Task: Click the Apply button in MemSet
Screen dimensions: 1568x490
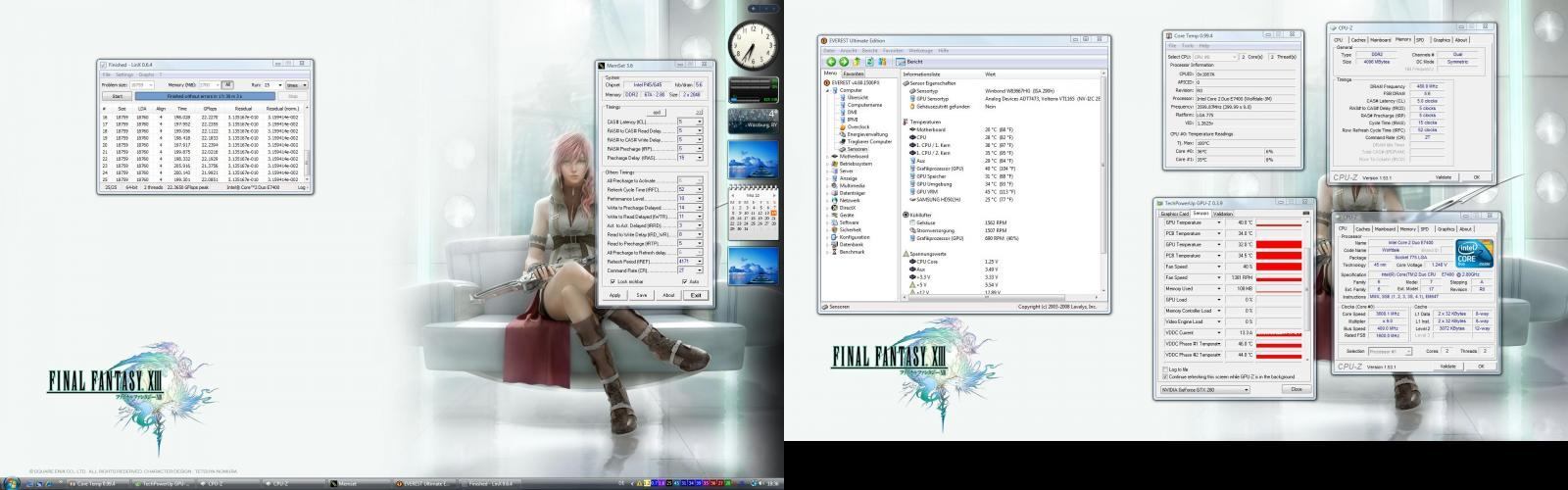Action: click(x=614, y=295)
